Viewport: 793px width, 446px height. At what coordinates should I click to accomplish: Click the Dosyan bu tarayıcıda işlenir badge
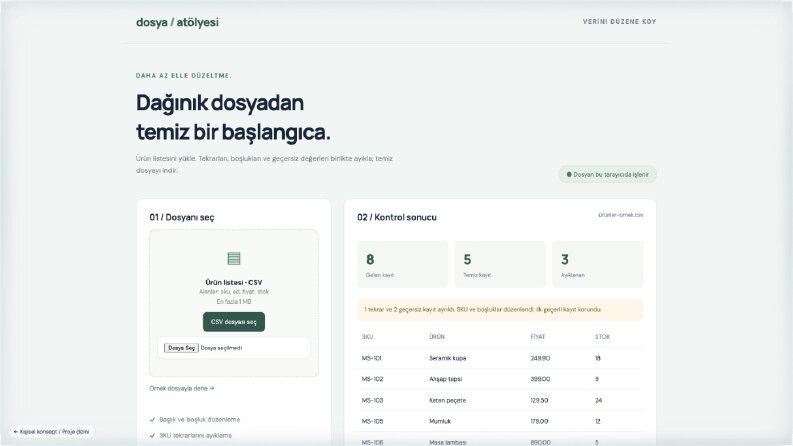(607, 174)
